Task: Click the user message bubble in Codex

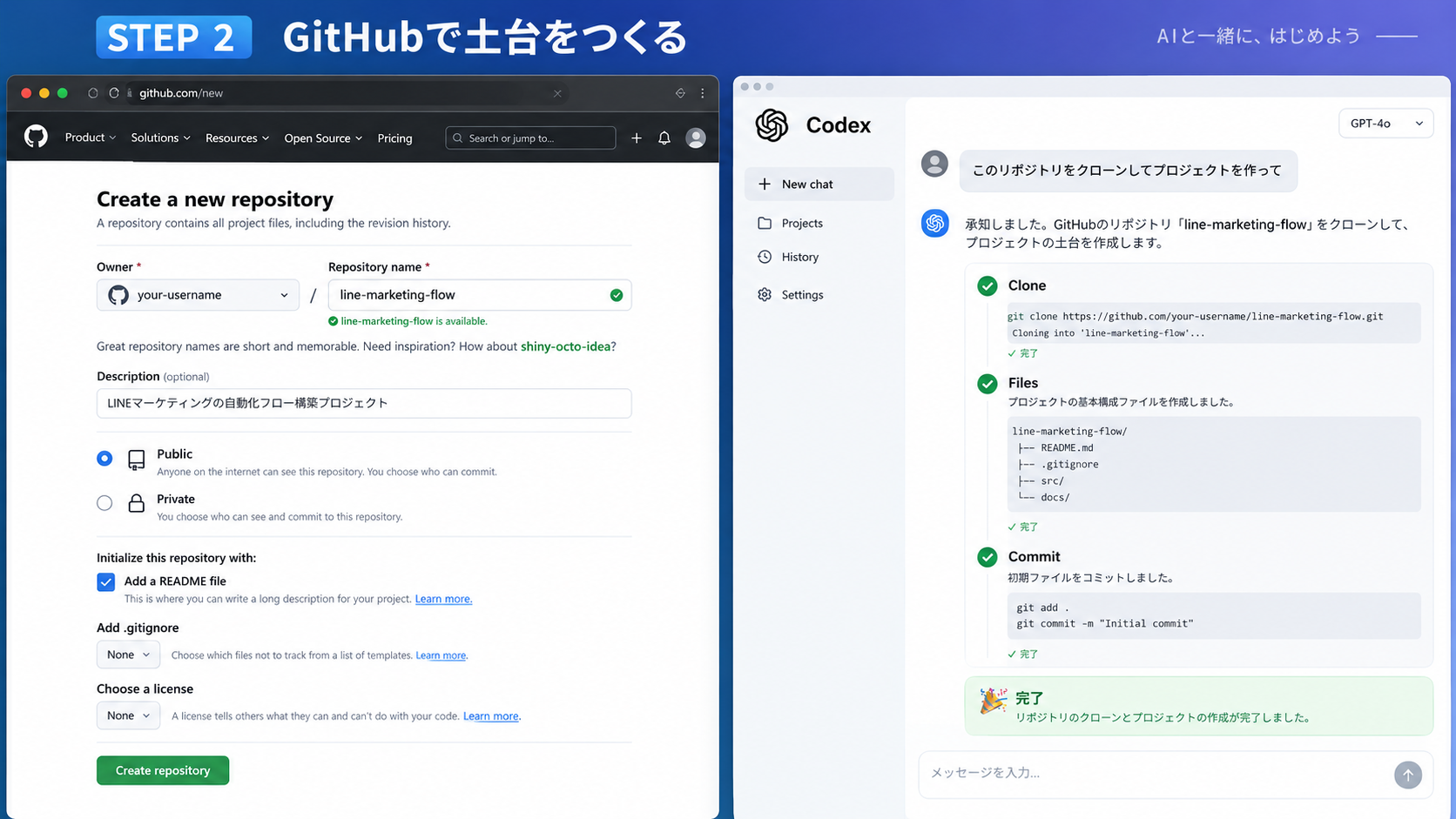Action: click(x=1128, y=170)
